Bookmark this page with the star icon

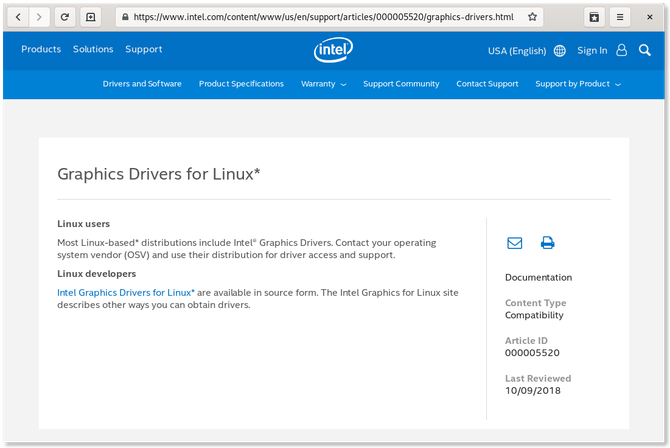tap(533, 17)
